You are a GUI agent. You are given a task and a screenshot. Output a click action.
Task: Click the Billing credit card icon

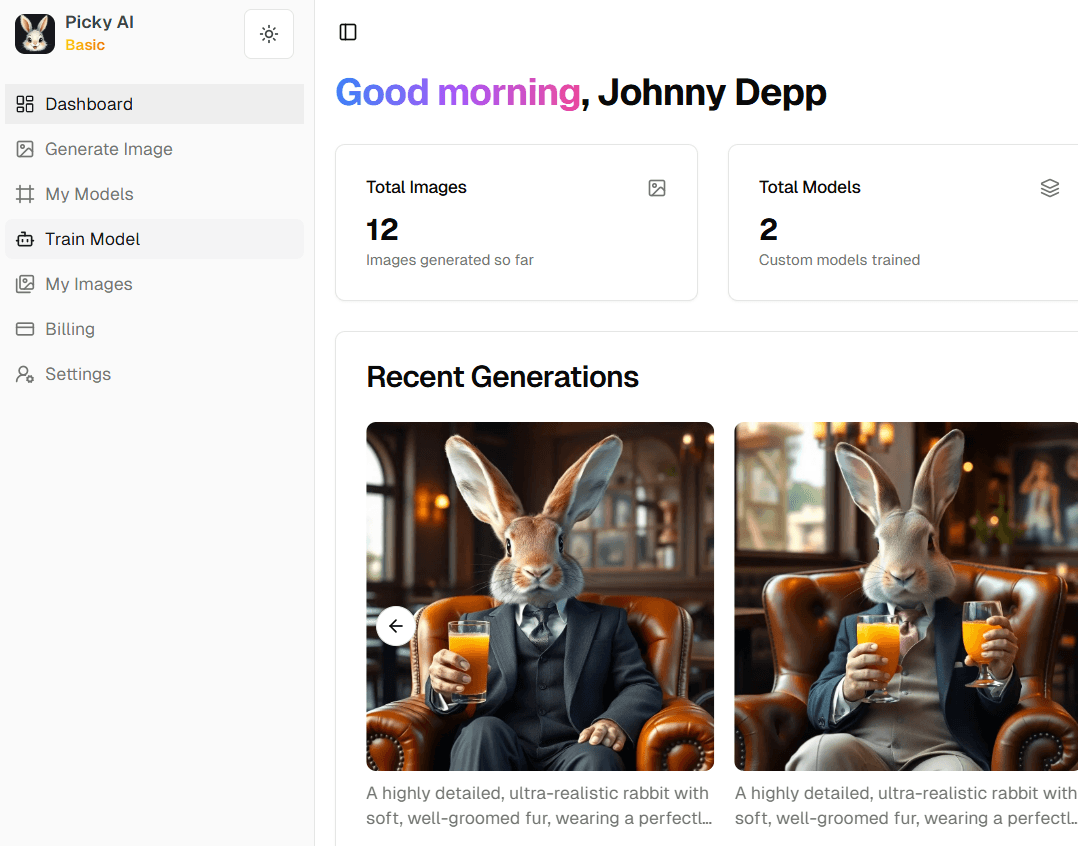point(25,329)
